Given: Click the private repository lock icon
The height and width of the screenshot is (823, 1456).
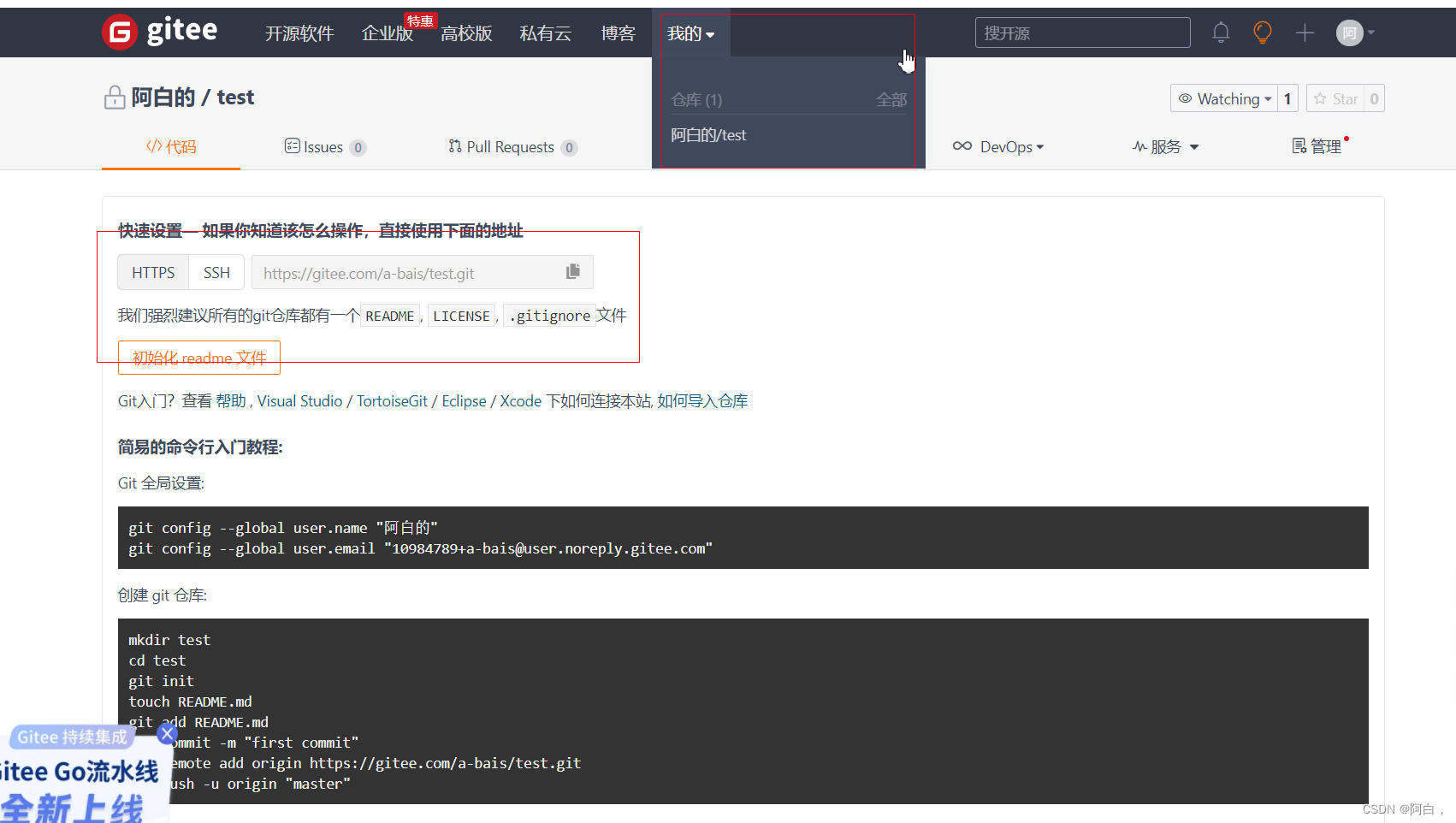Looking at the screenshot, I should 115,98.
